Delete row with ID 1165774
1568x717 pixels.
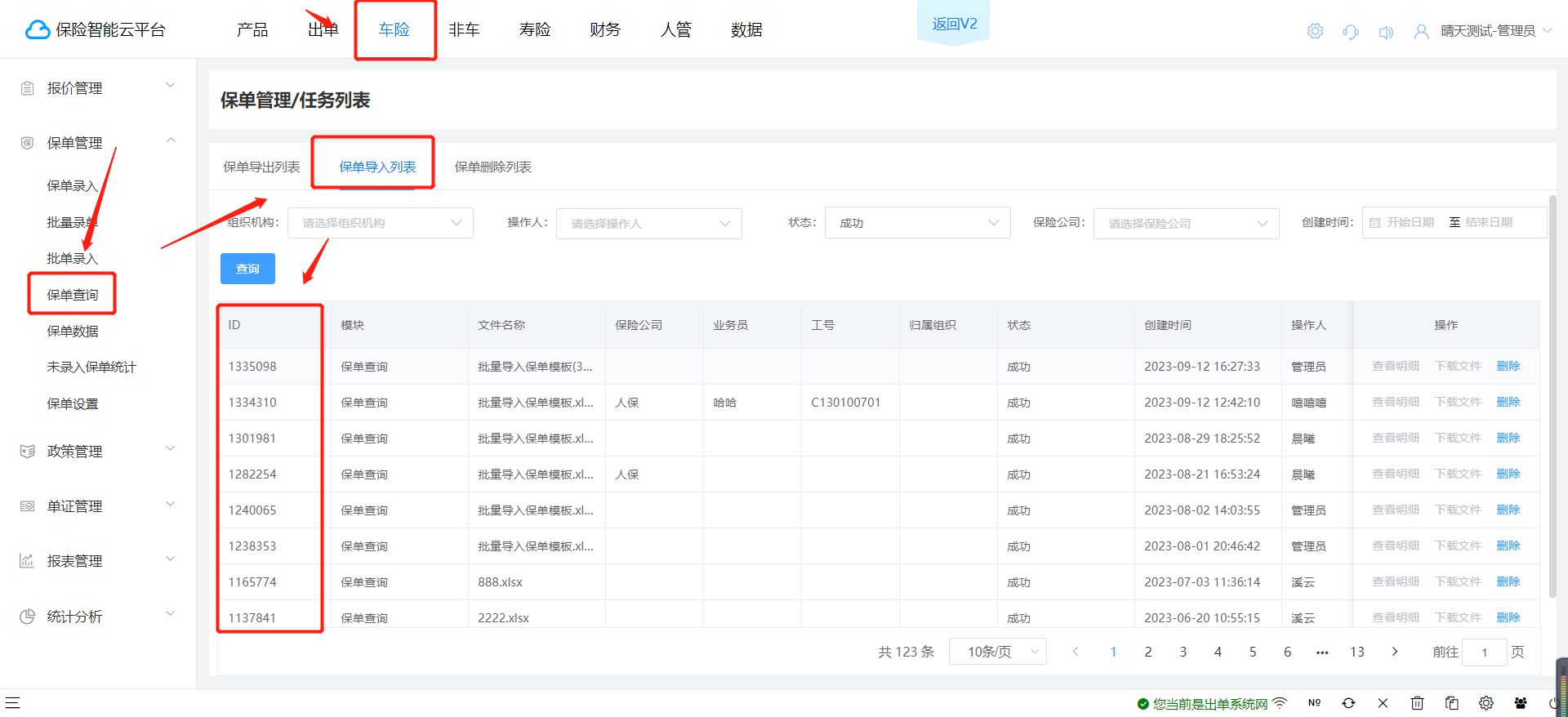pyautogui.click(x=1508, y=581)
